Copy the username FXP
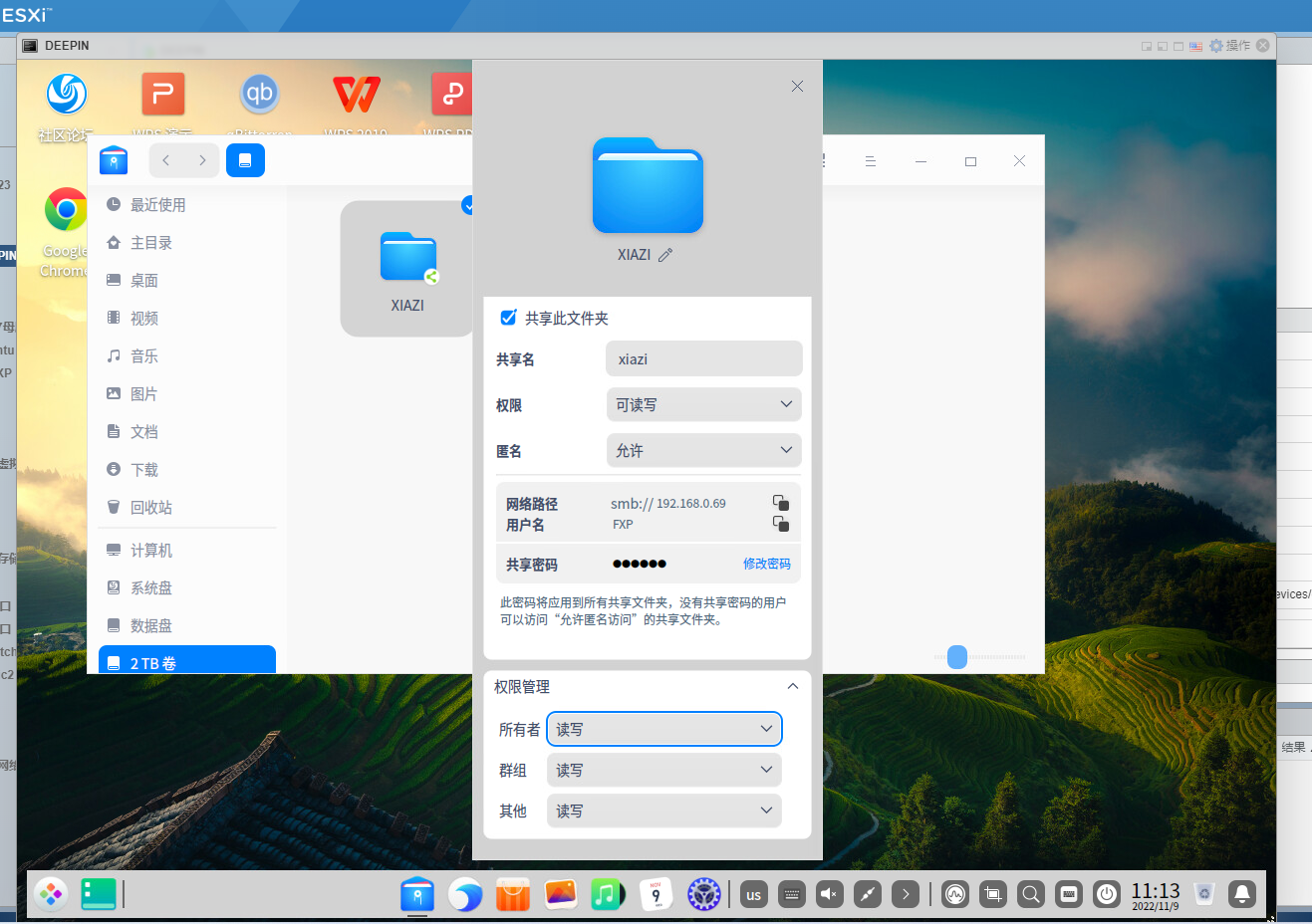Screen dimensions: 1312x924 (780, 524)
